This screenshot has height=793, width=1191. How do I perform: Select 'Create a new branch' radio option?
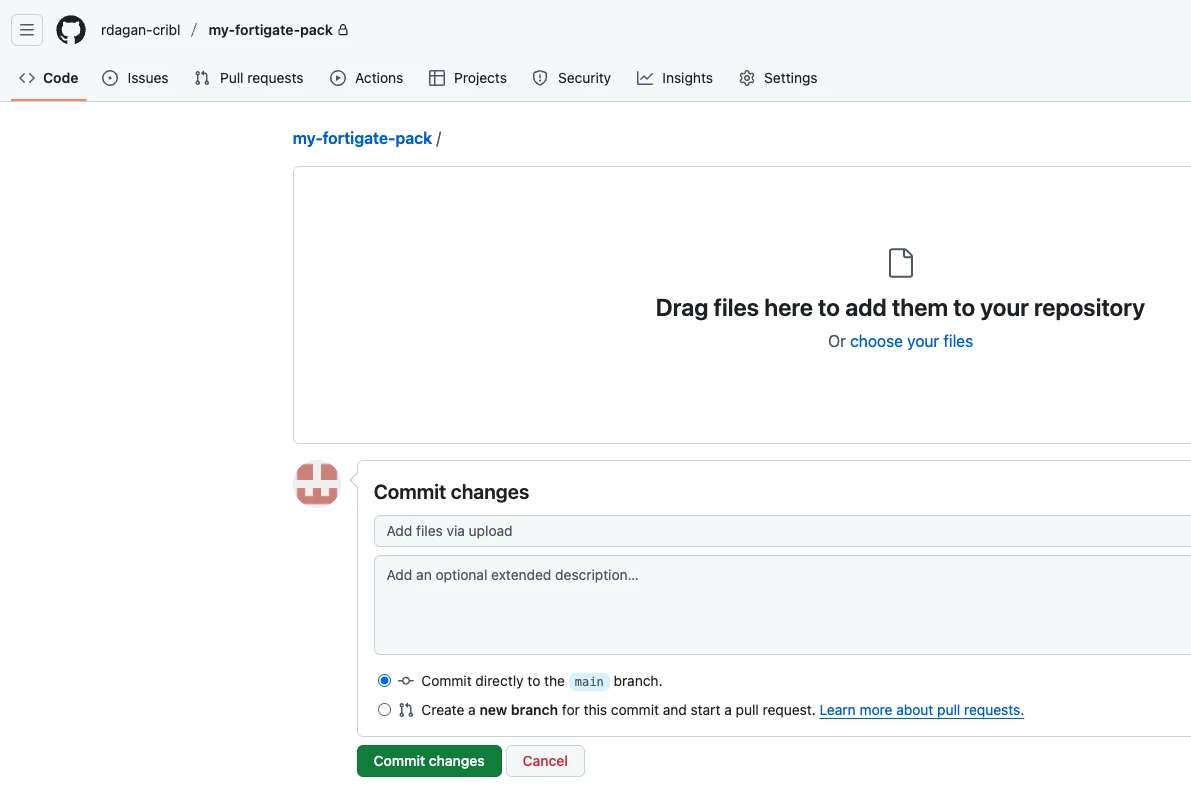[x=384, y=709]
